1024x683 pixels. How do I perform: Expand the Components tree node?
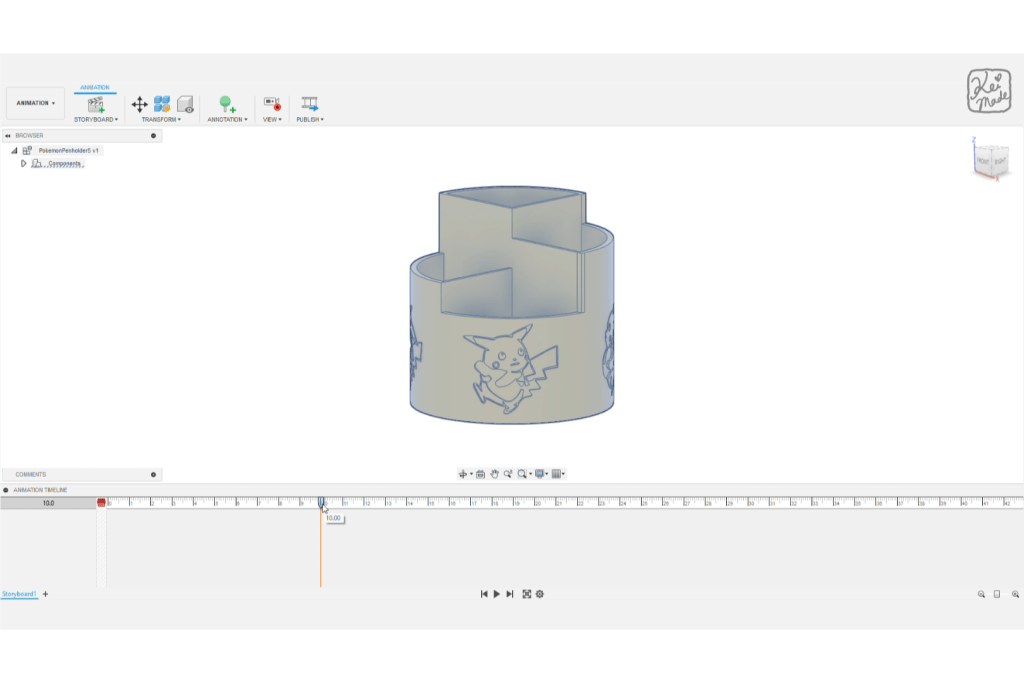click(x=24, y=163)
